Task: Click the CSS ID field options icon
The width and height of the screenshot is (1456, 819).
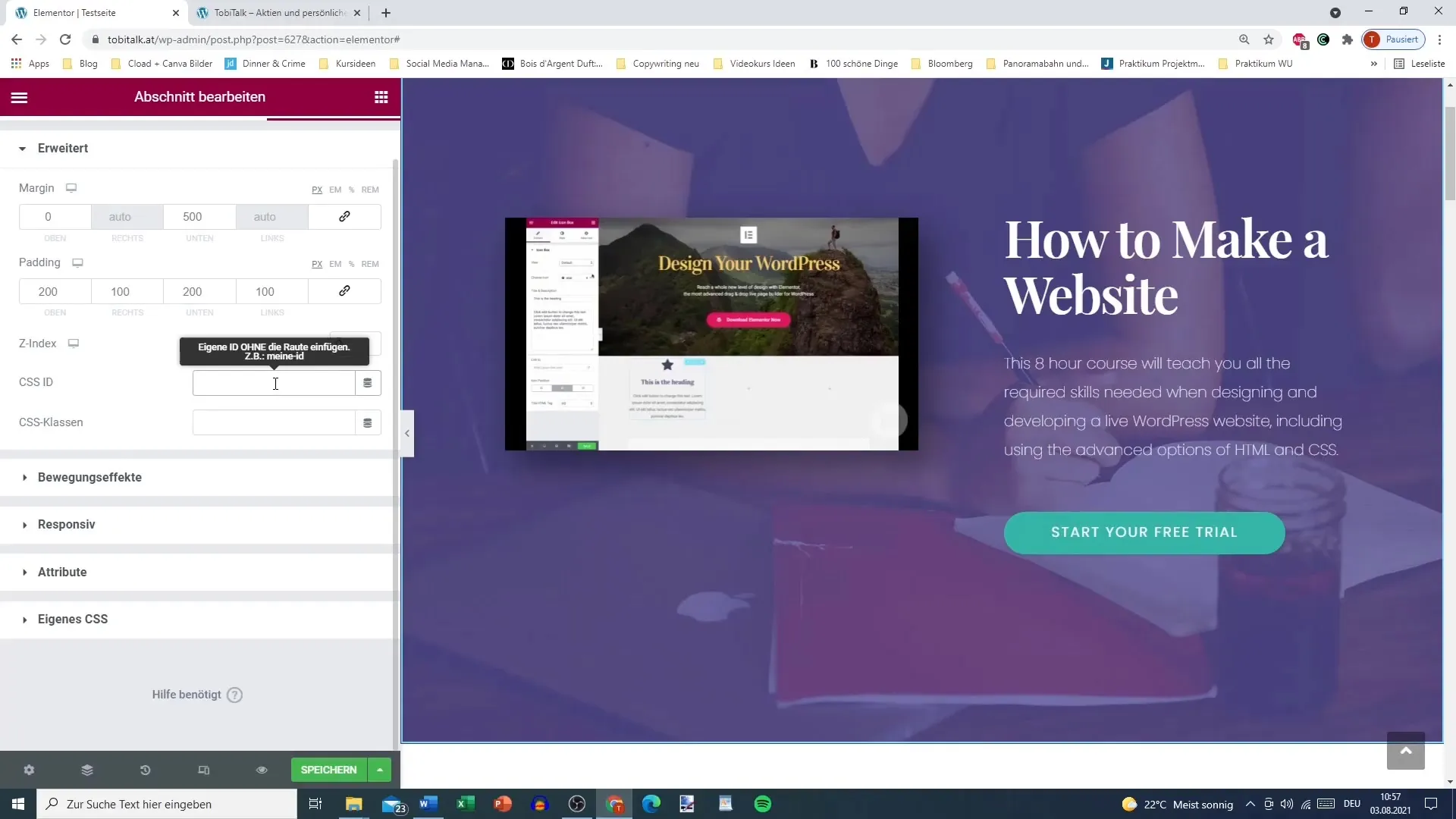Action: [x=368, y=382]
